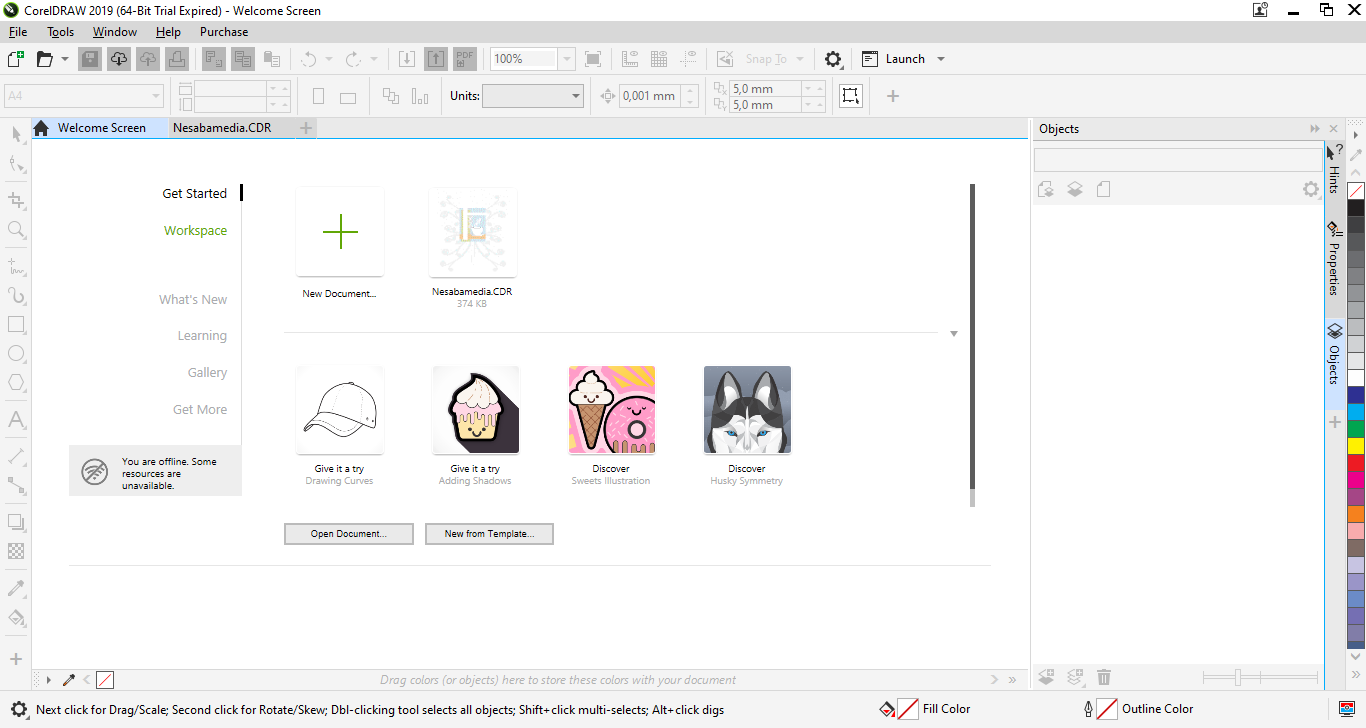Select the Rectangle tool
Screen dimensions: 1366x728
pyautogui.click(x=16, y=324)
